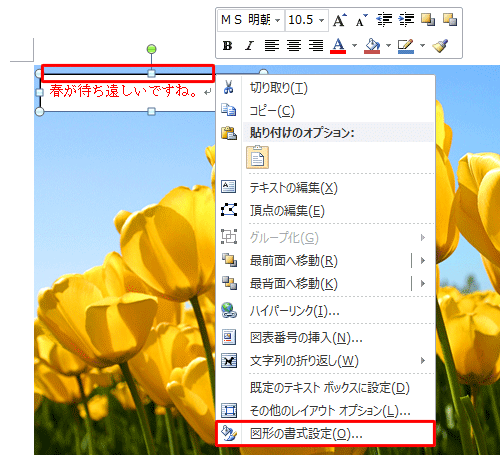Image resolution: width=500 pixels, height=455 pixels.
Task: Click the scissors cut icon
Action: click(x=229, y=87)
